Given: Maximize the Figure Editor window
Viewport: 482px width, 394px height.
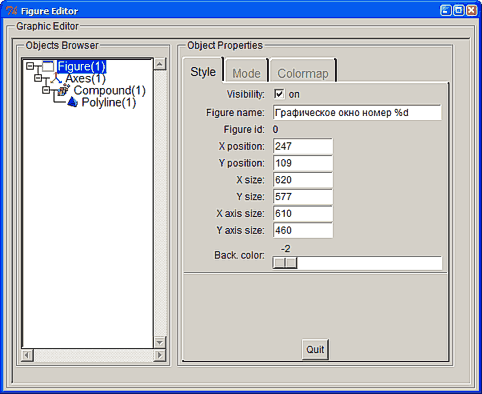Looking at the screenshot, I should [x=459, y=11].
